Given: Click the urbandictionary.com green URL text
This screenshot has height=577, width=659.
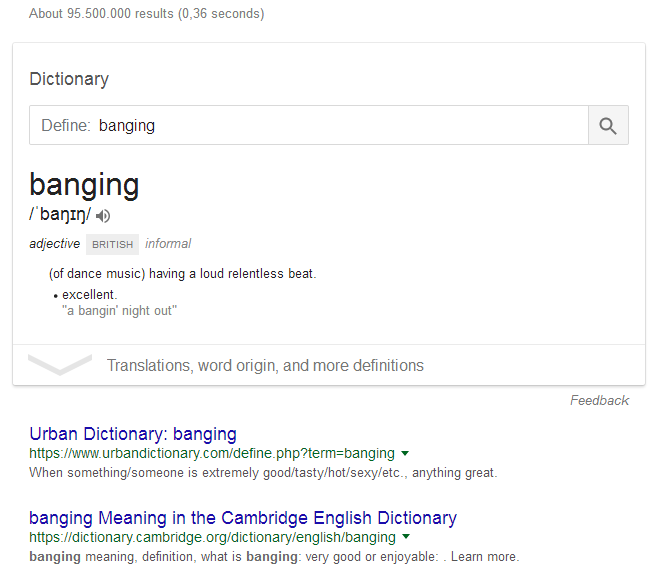Looking at the screenshot, I should [212, 453].
